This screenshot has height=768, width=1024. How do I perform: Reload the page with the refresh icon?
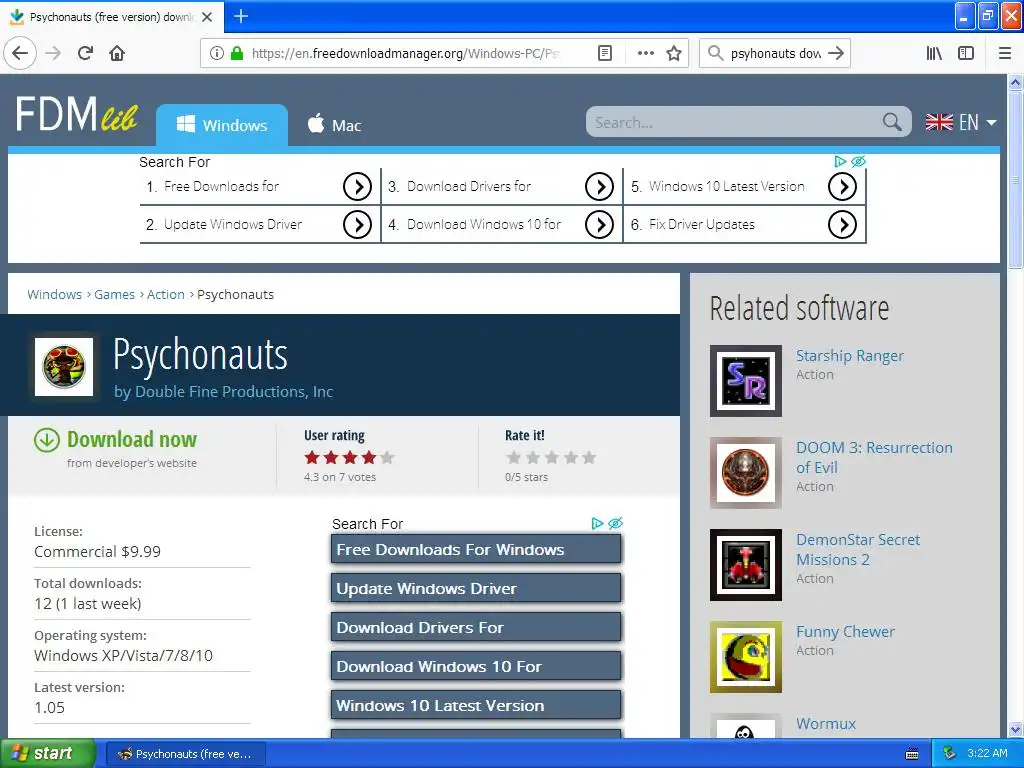(85, 53)
